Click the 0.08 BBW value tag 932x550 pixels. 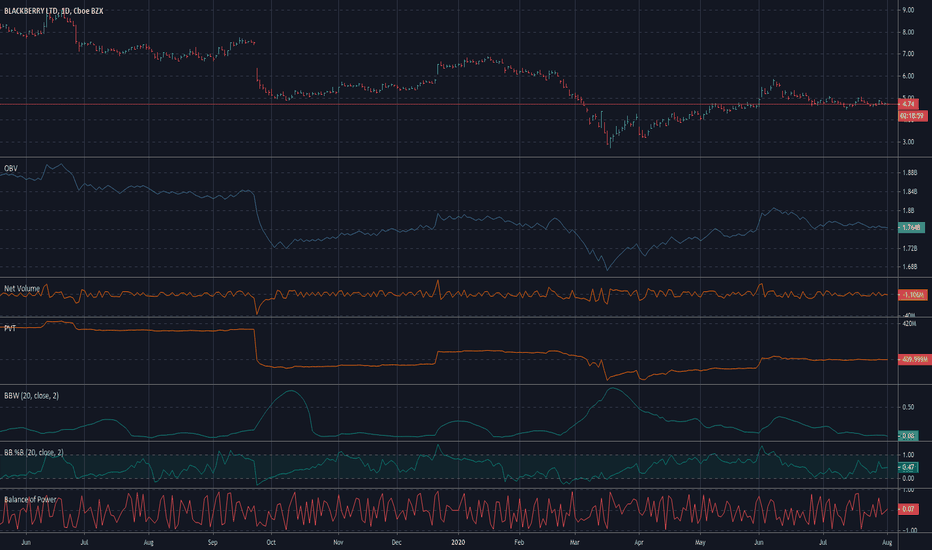[x=908, y=436]
